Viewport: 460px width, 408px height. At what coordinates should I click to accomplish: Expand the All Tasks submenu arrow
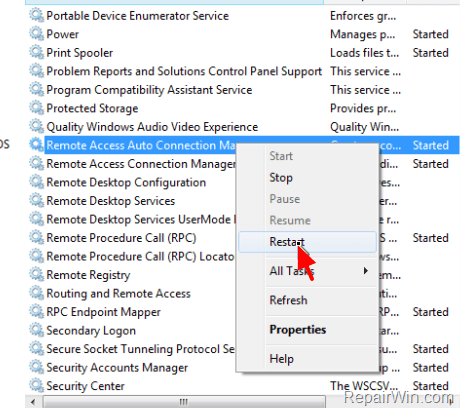(x=366, y=271)
